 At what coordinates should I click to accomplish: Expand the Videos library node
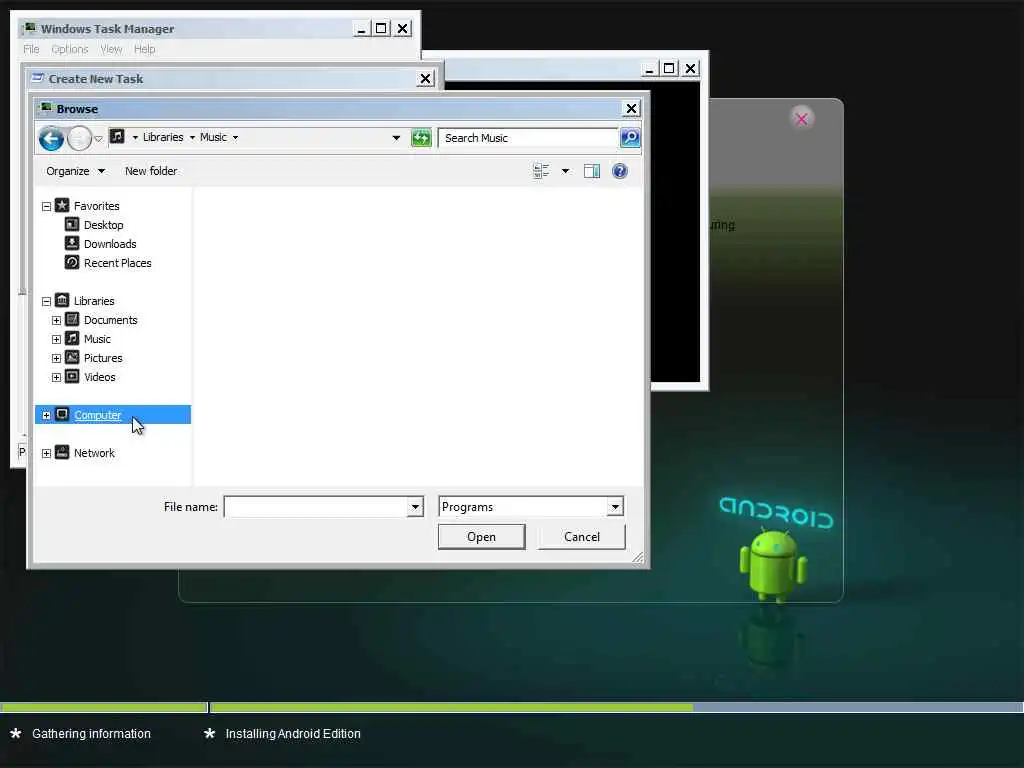pyautogui.click(x=56, y=377)
